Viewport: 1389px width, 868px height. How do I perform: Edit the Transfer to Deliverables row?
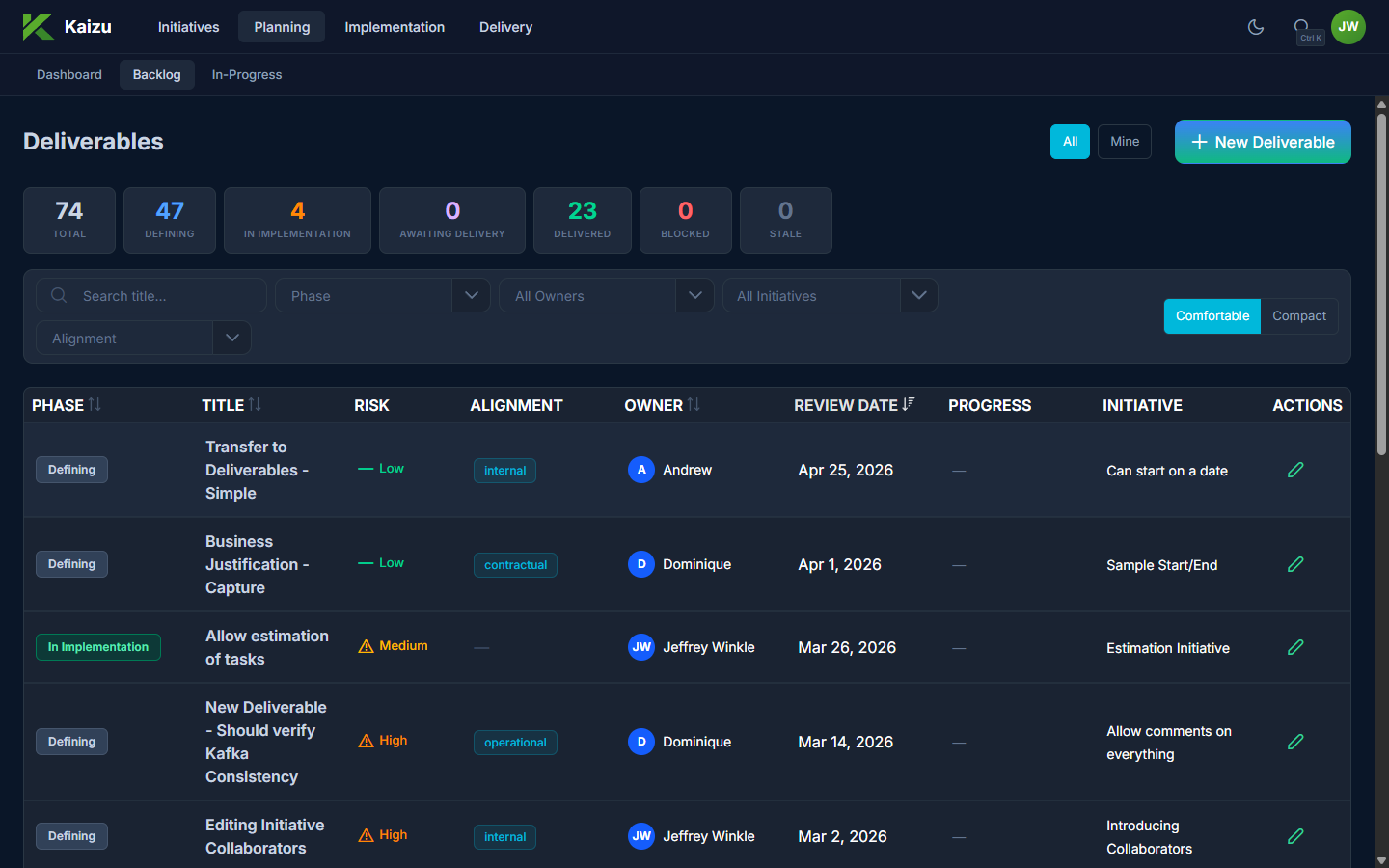tap(1295, 470)
